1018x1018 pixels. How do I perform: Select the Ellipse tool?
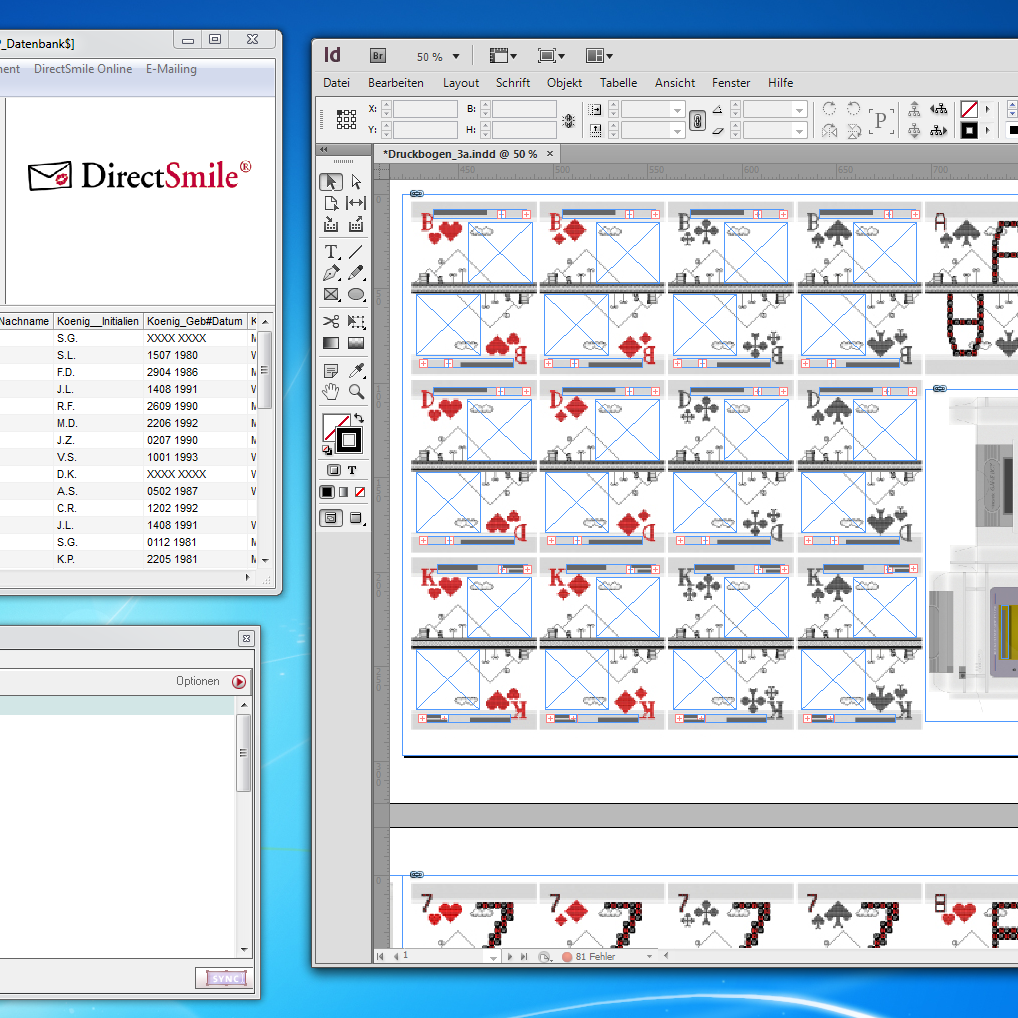pyautogui.click(x=356, y=294)
